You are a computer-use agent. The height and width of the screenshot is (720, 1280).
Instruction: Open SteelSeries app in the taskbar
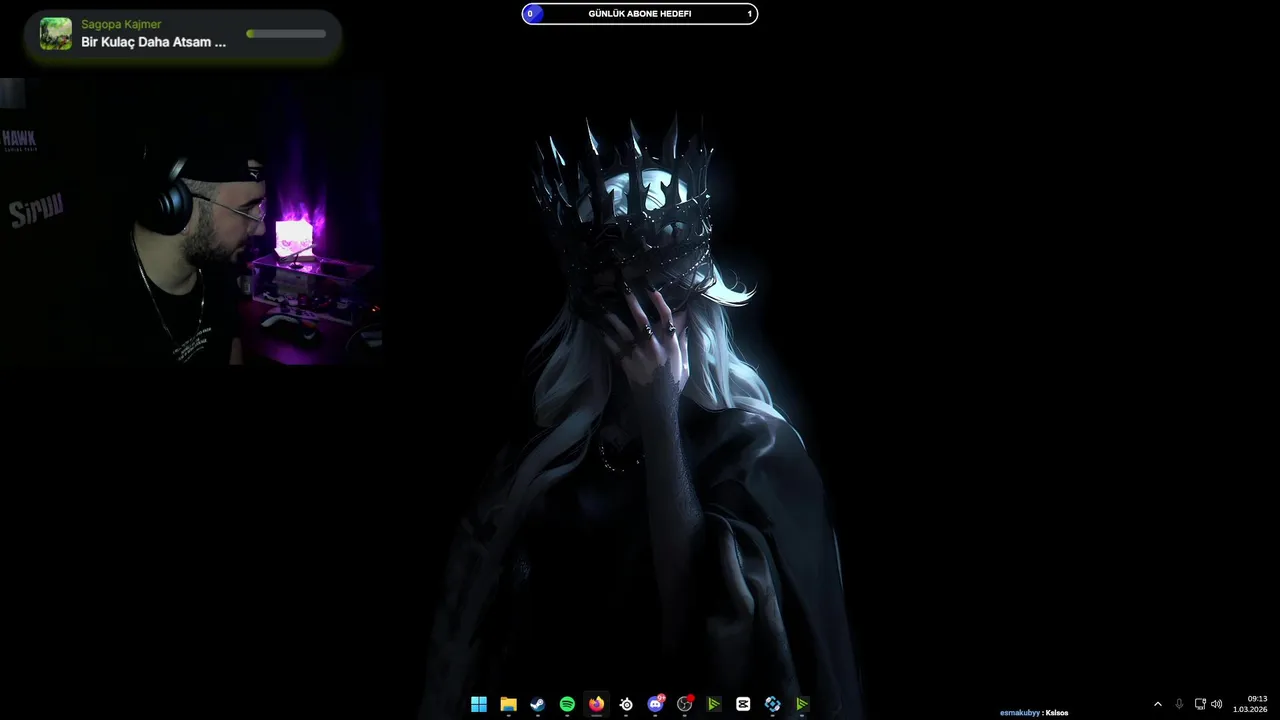626,704
